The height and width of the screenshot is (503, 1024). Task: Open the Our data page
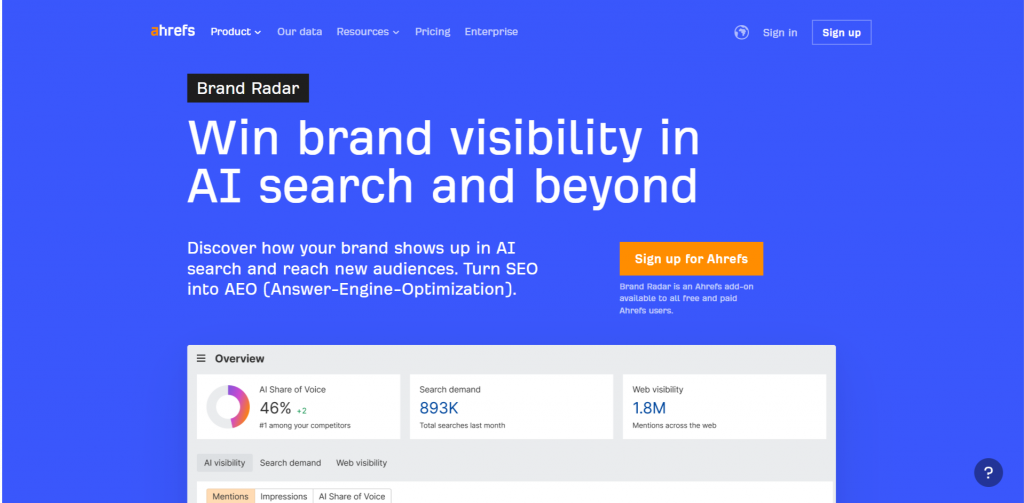(x=299, y=32)
